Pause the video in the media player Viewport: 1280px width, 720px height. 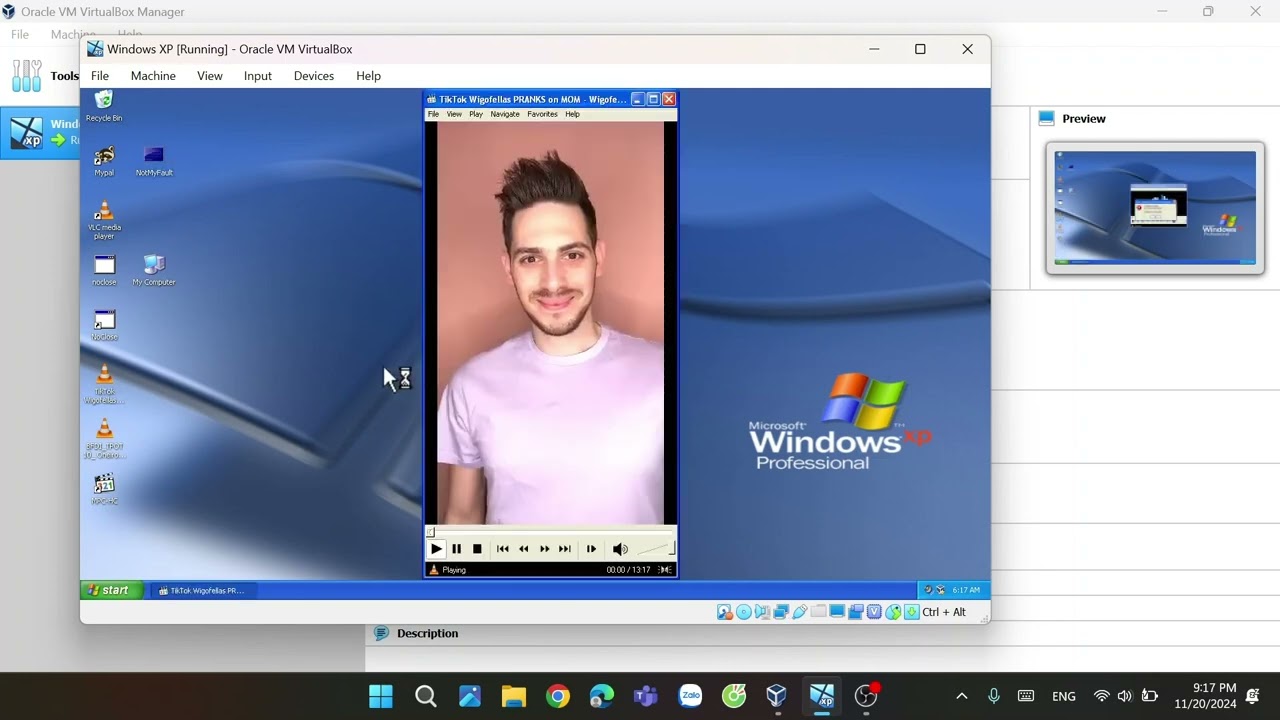pos(457,549)
